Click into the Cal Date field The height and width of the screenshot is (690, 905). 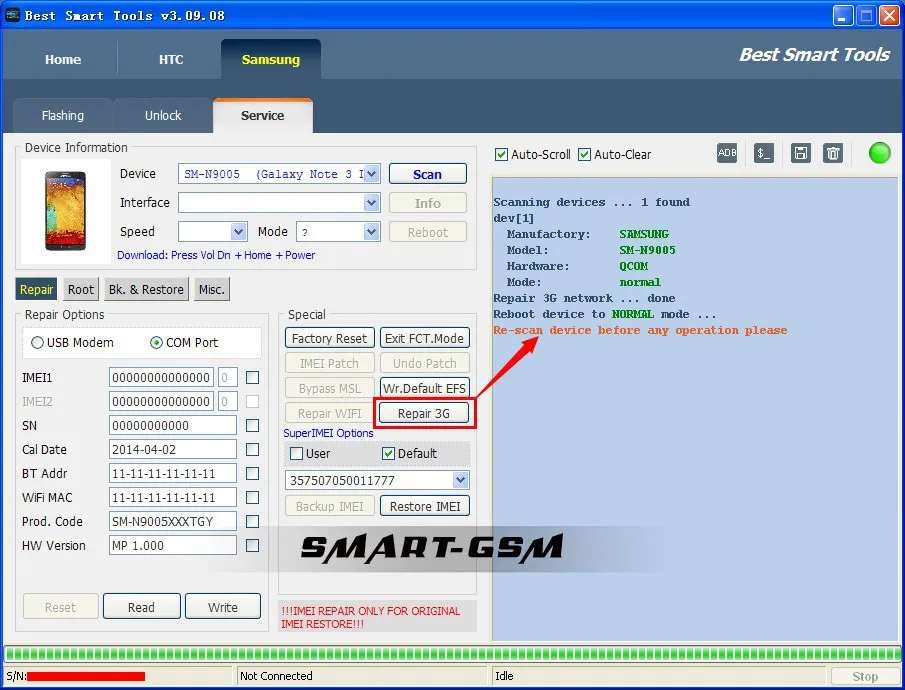click(x=173, y=449)
